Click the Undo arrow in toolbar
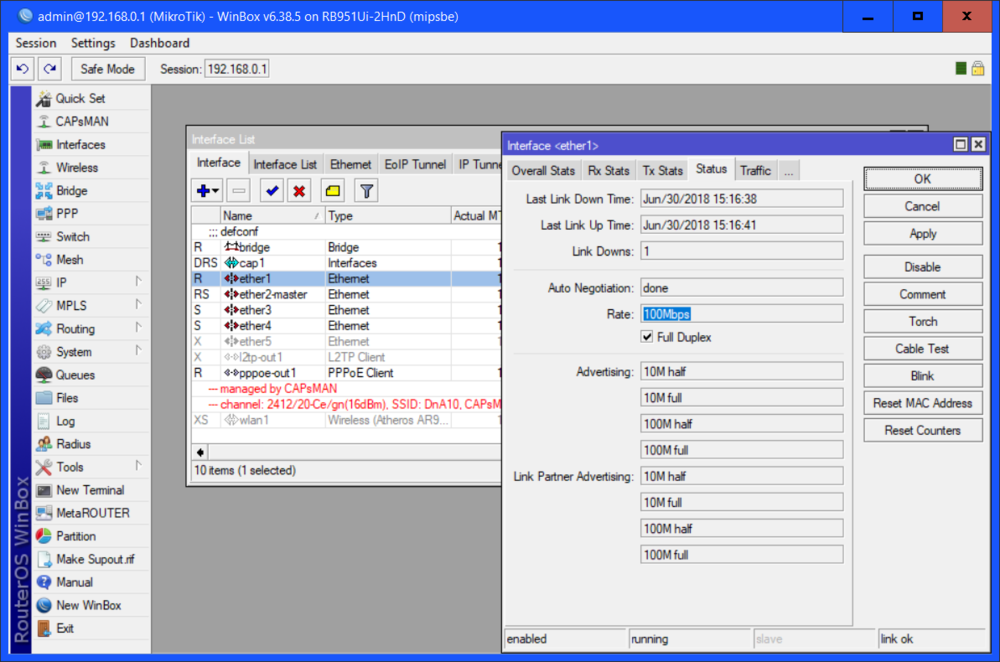The image size is (1000, 662). (x=22, y=69)
